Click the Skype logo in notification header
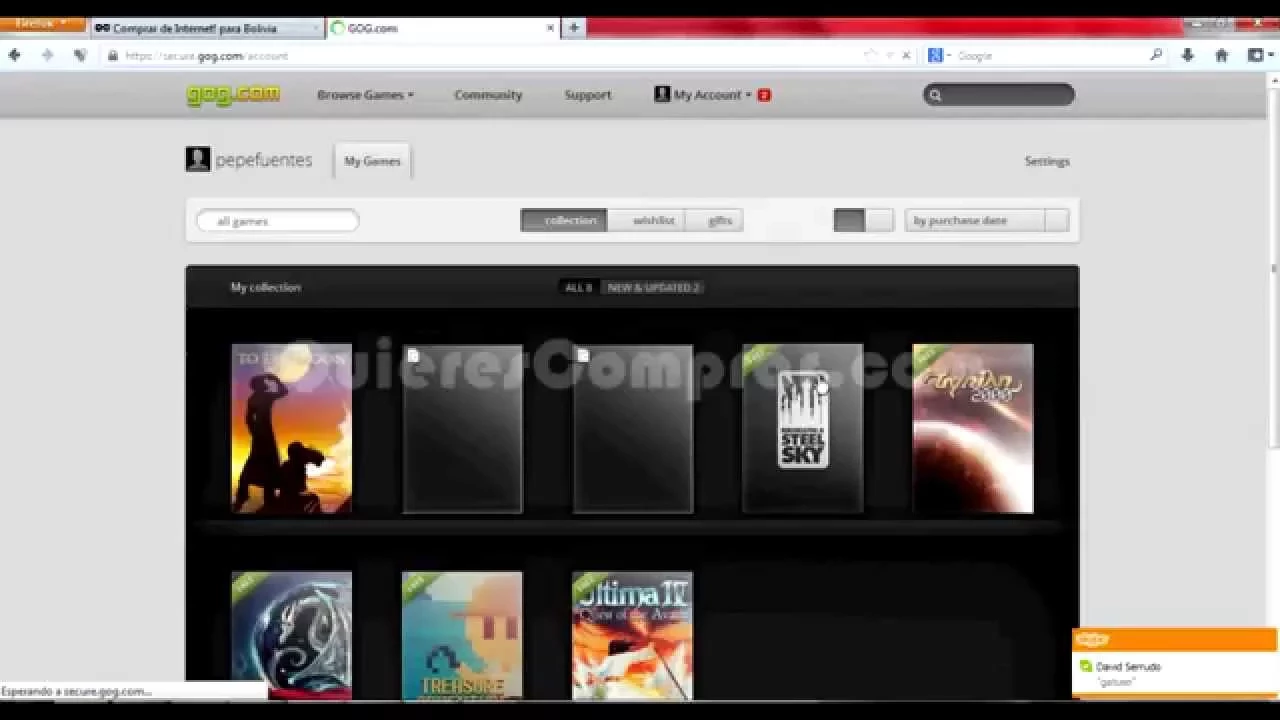 click(x=1094, y=640)
